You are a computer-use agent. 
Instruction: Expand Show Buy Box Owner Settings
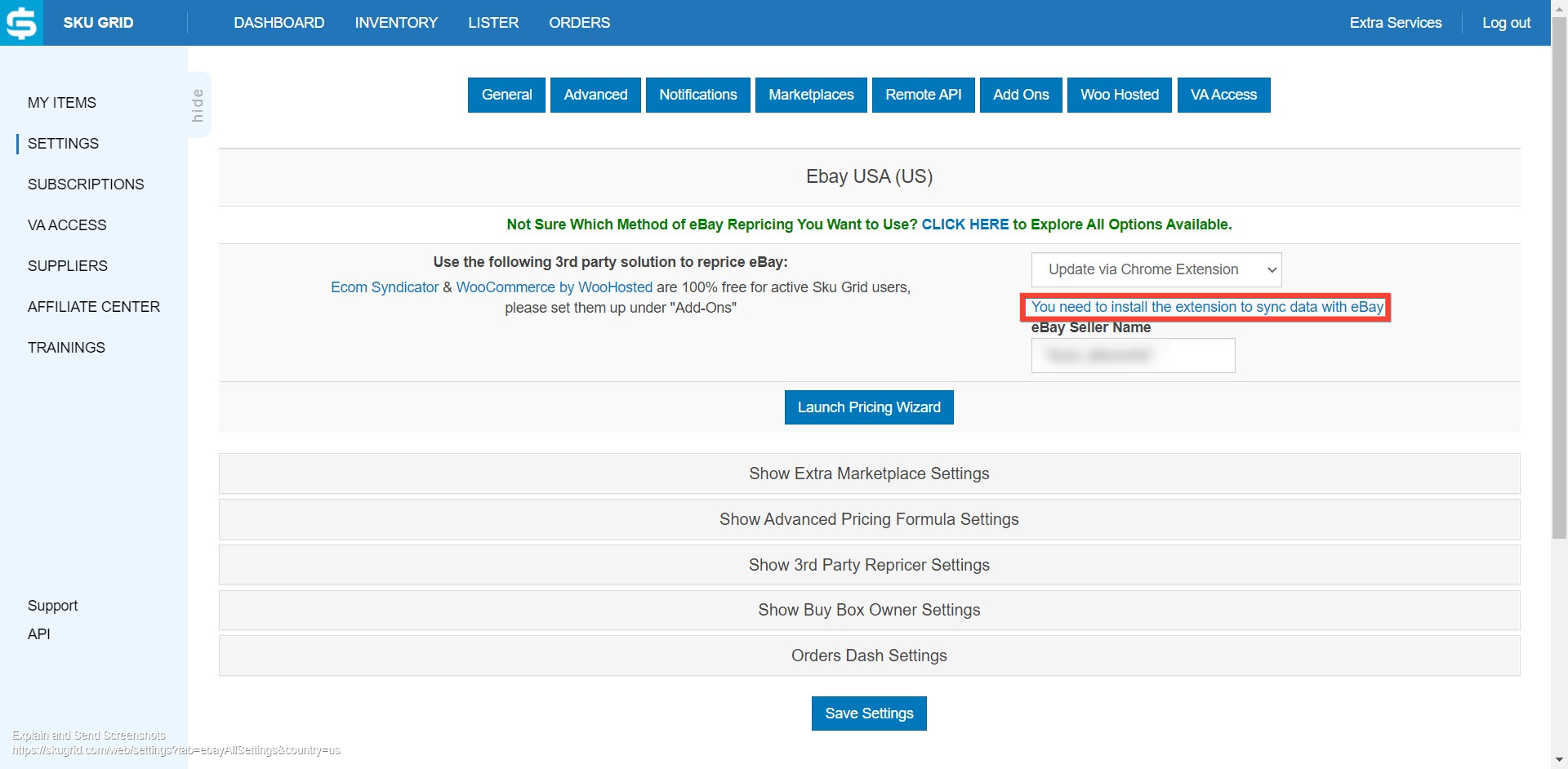[869, 610]
